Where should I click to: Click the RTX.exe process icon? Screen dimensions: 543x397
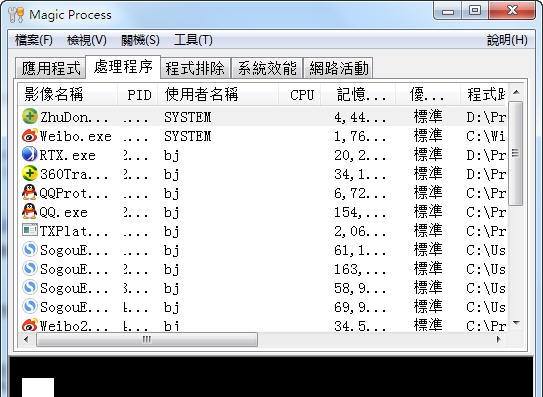click(x=30, y=154)
